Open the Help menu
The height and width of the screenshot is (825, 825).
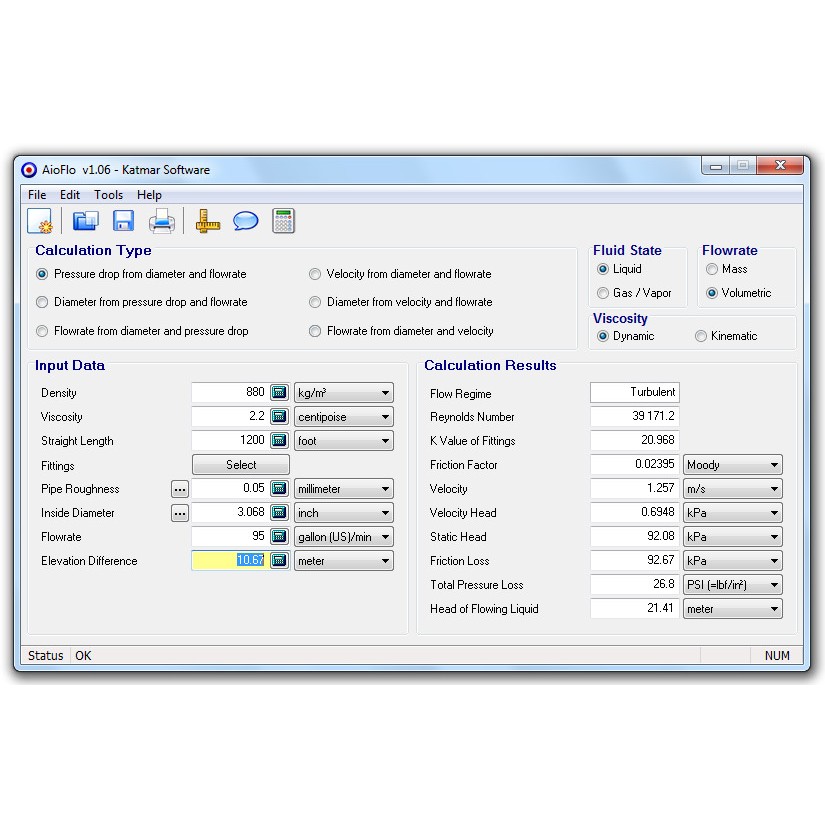tap(149, 195)
